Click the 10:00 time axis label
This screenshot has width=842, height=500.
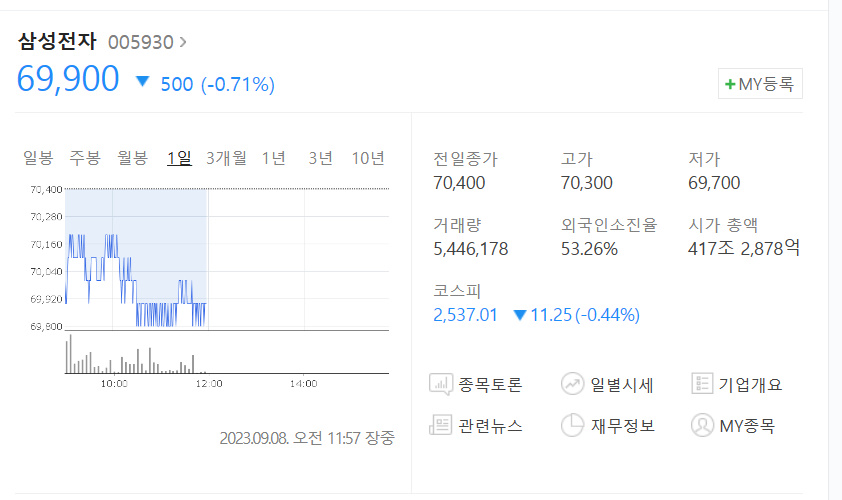click(114, 383)
